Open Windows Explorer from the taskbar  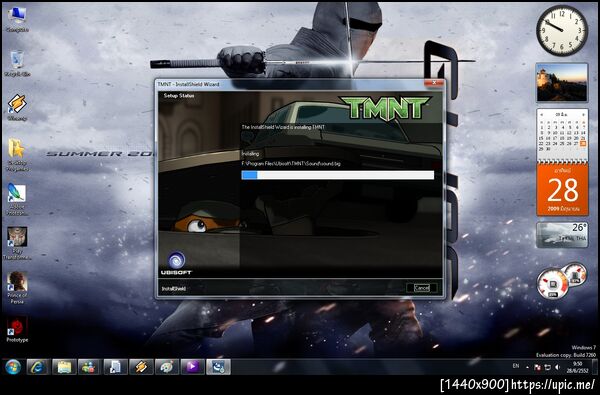[x=64, y=367]
